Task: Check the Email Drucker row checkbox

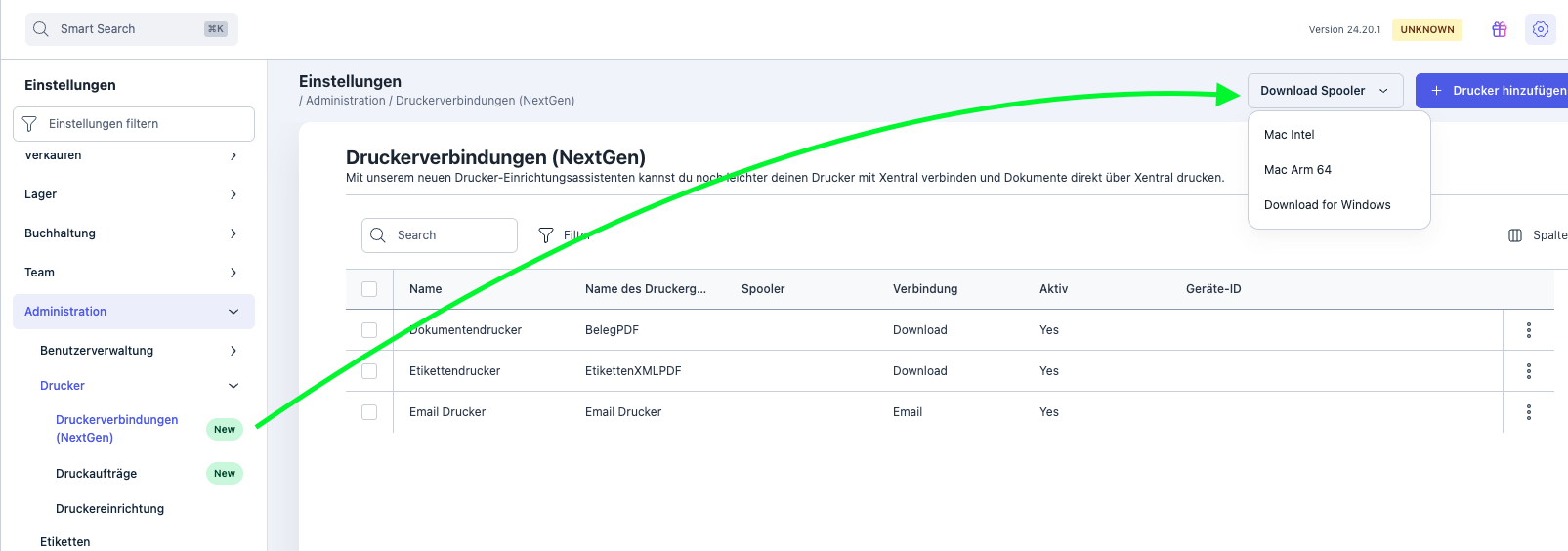Action: coord(369,412)
